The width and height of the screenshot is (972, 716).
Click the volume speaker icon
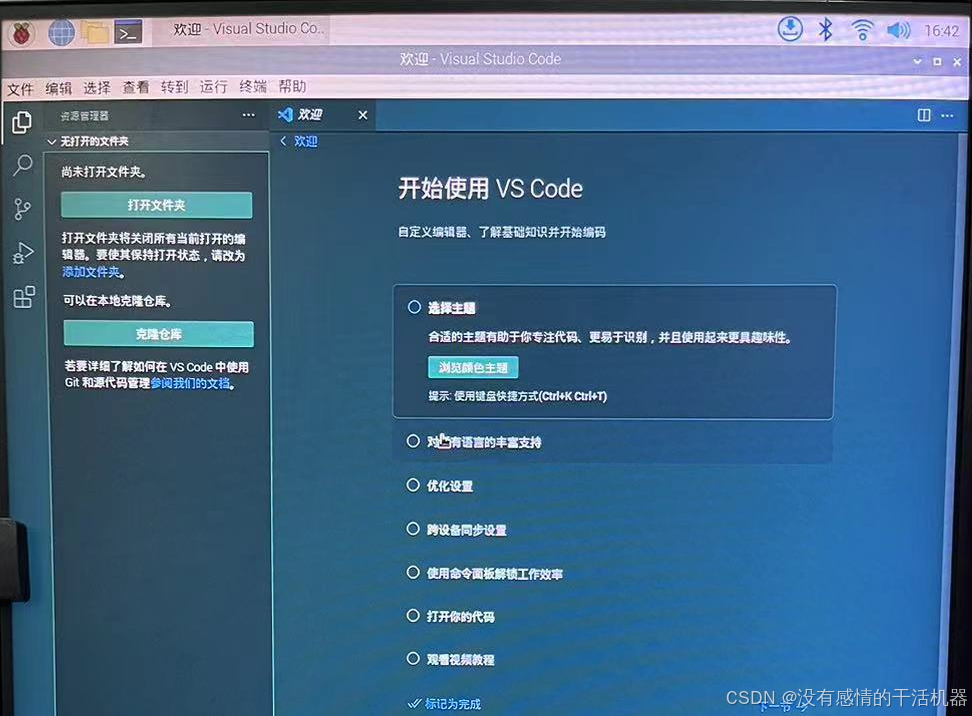(898, 30)
